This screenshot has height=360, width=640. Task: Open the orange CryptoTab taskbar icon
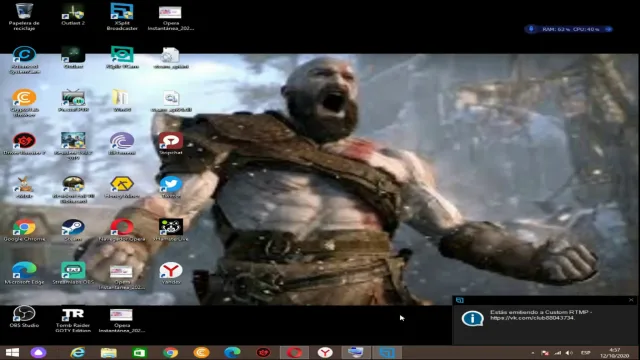coord(202,353)
